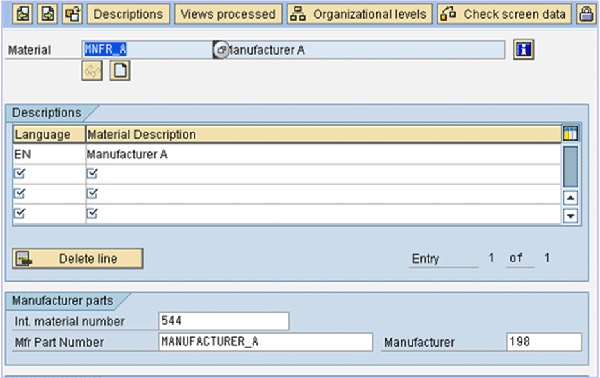This screenshot has width=600, height=378.
Task: Click the Mfr Part Number label
Action: point(59,342)
